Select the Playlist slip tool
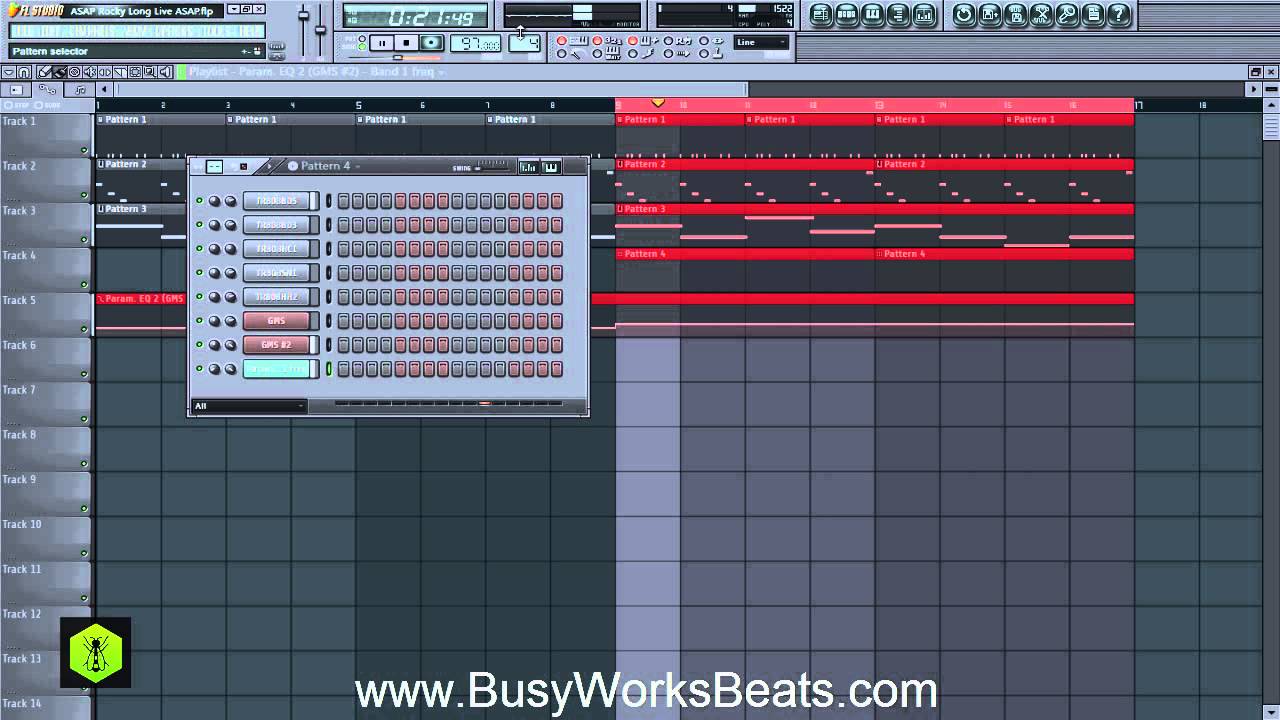Viewport: 1280px width, 720px height. pos(105,72)
